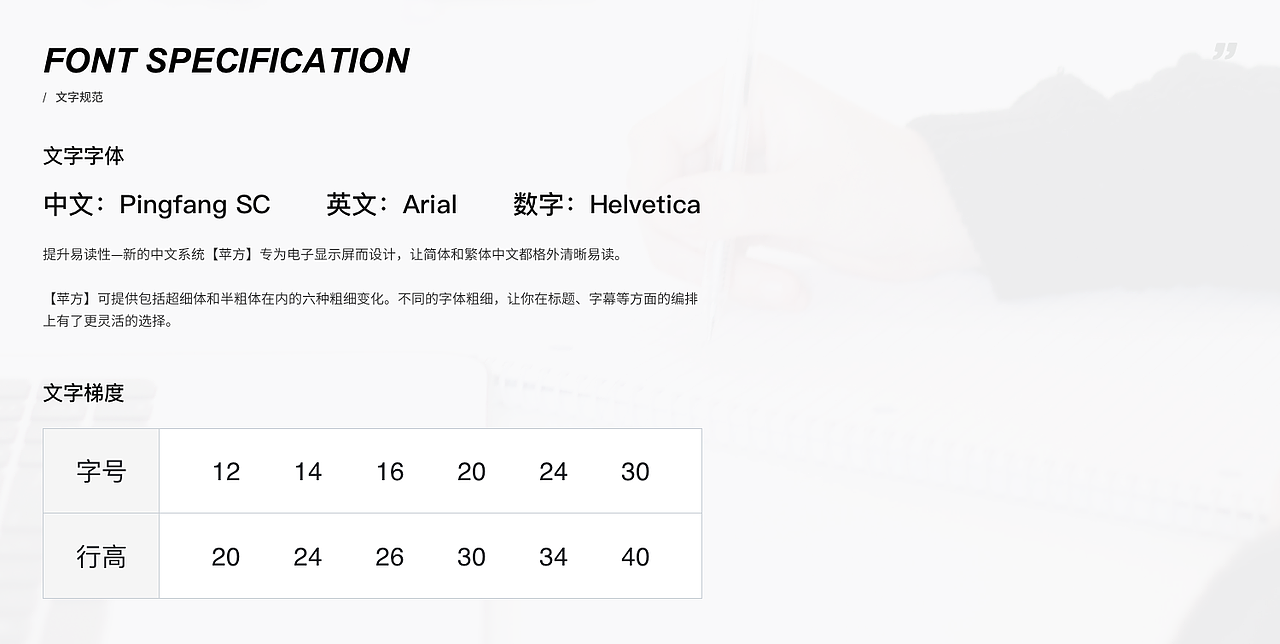Click line height 20 in 行高 row

226,557
